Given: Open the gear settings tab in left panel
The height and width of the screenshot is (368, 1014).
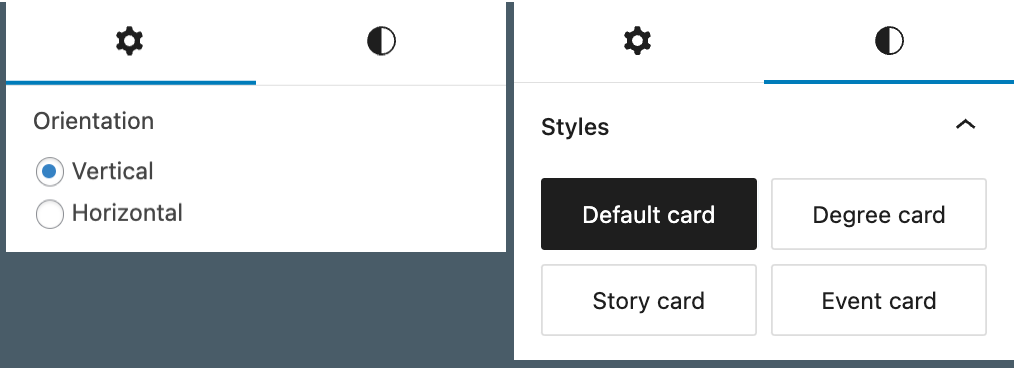Looking at the screenshot, I should [x=129, y=42].
